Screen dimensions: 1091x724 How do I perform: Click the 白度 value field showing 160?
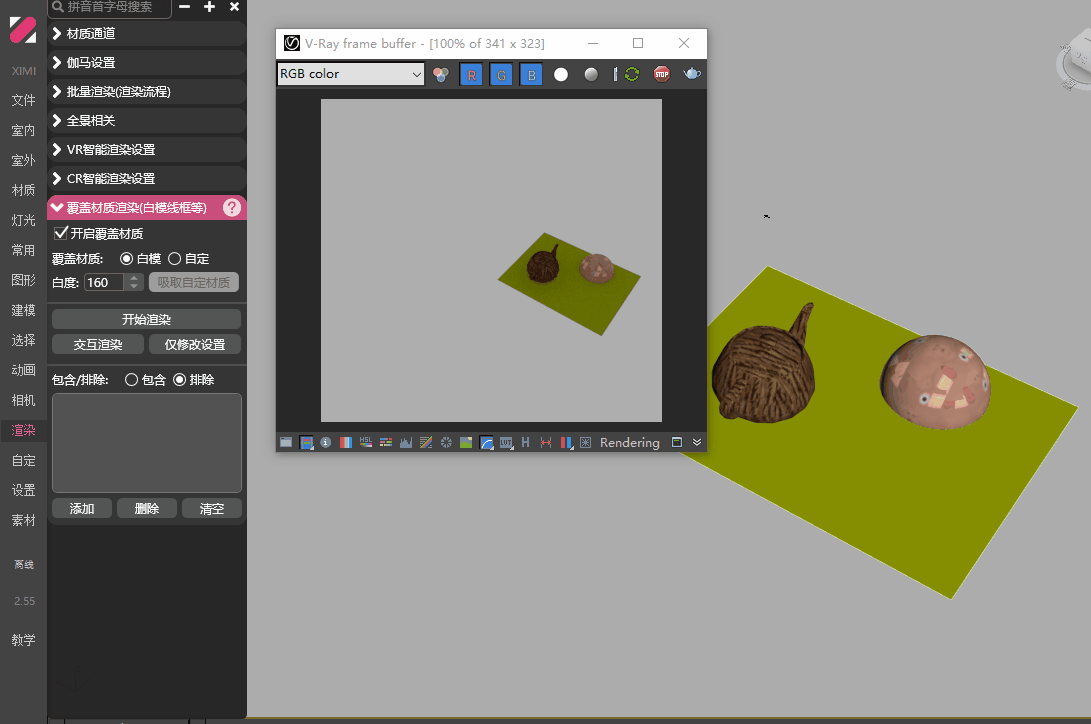[x=104, y=282]
